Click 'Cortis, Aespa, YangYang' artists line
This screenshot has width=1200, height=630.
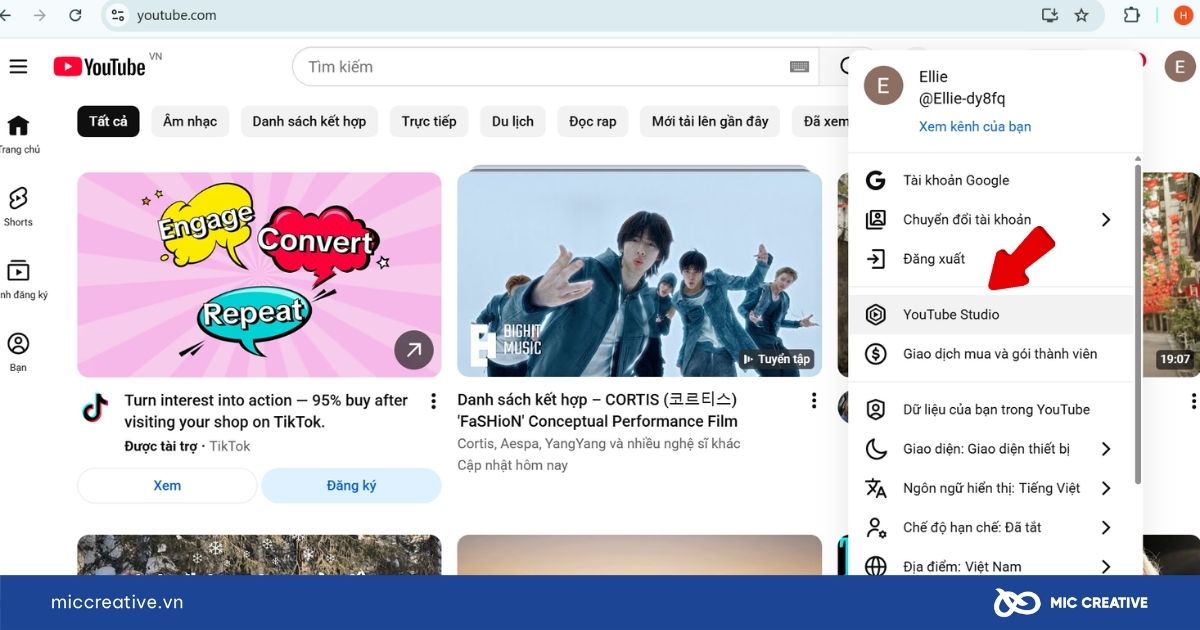point(599,443)
